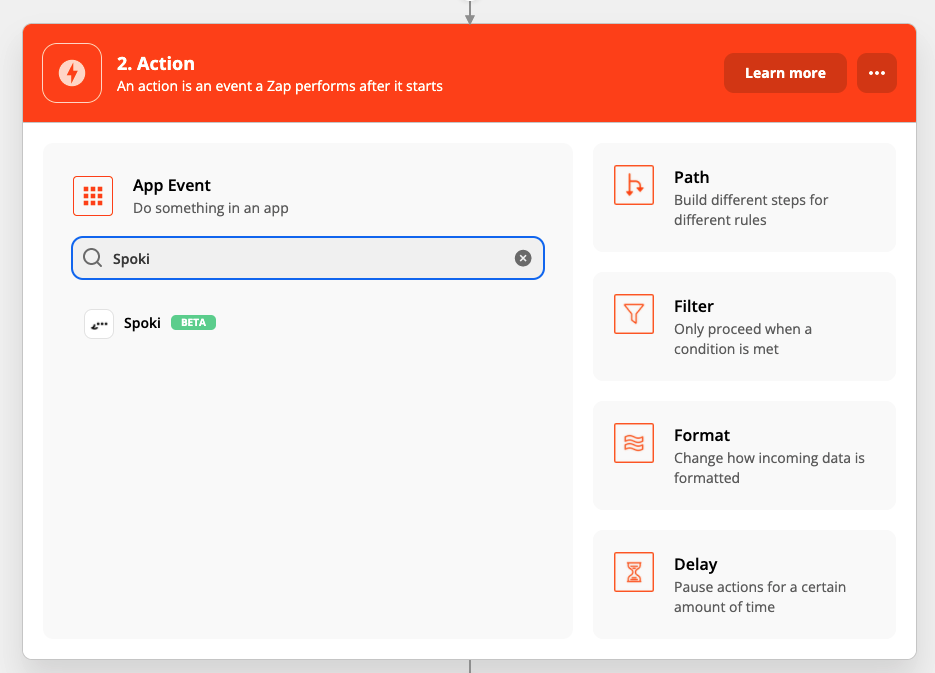This screenshot has height=673, width=935.
Task: Open the three-dot more options menu
Action: point(877,73)
